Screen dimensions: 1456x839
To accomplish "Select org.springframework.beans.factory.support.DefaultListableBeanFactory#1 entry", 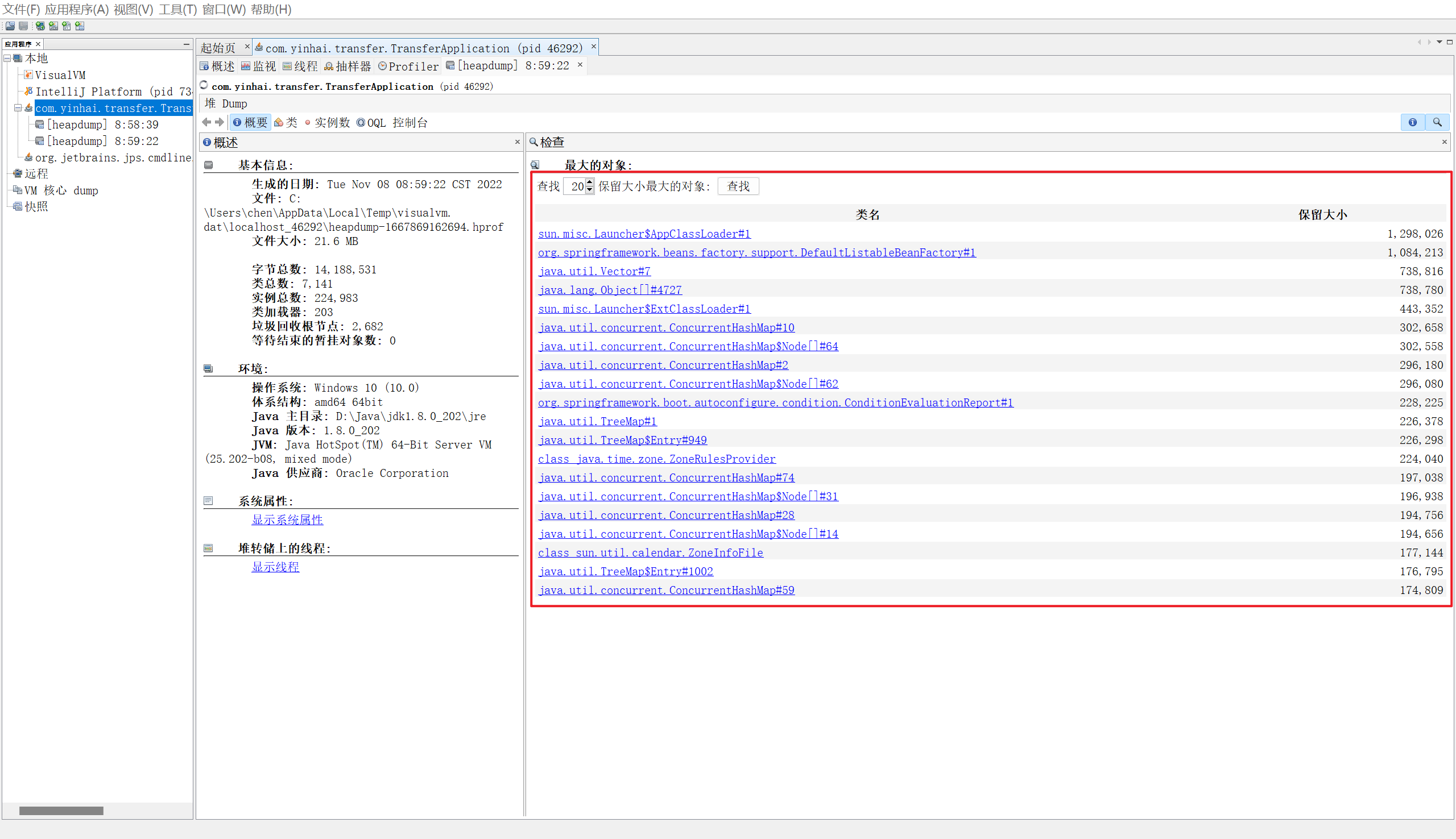I will click(756, 252).
